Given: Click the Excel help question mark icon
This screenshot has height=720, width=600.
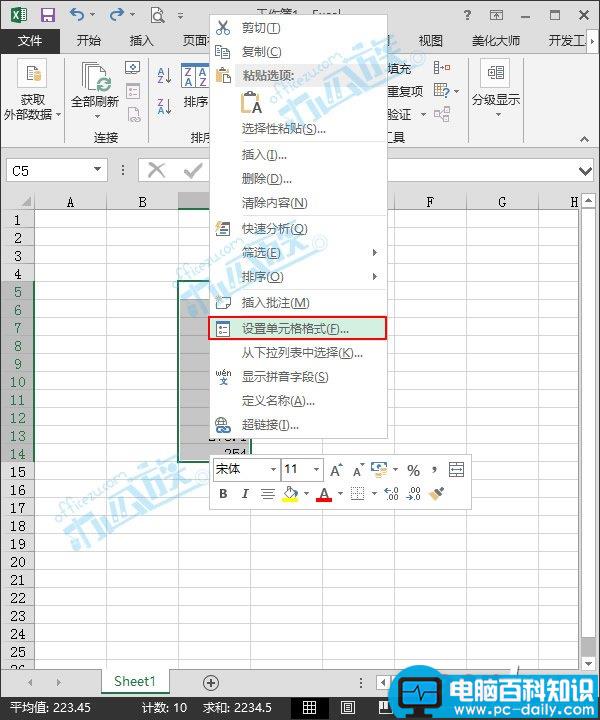Looking at the screenshot, I should pos(467,15).
